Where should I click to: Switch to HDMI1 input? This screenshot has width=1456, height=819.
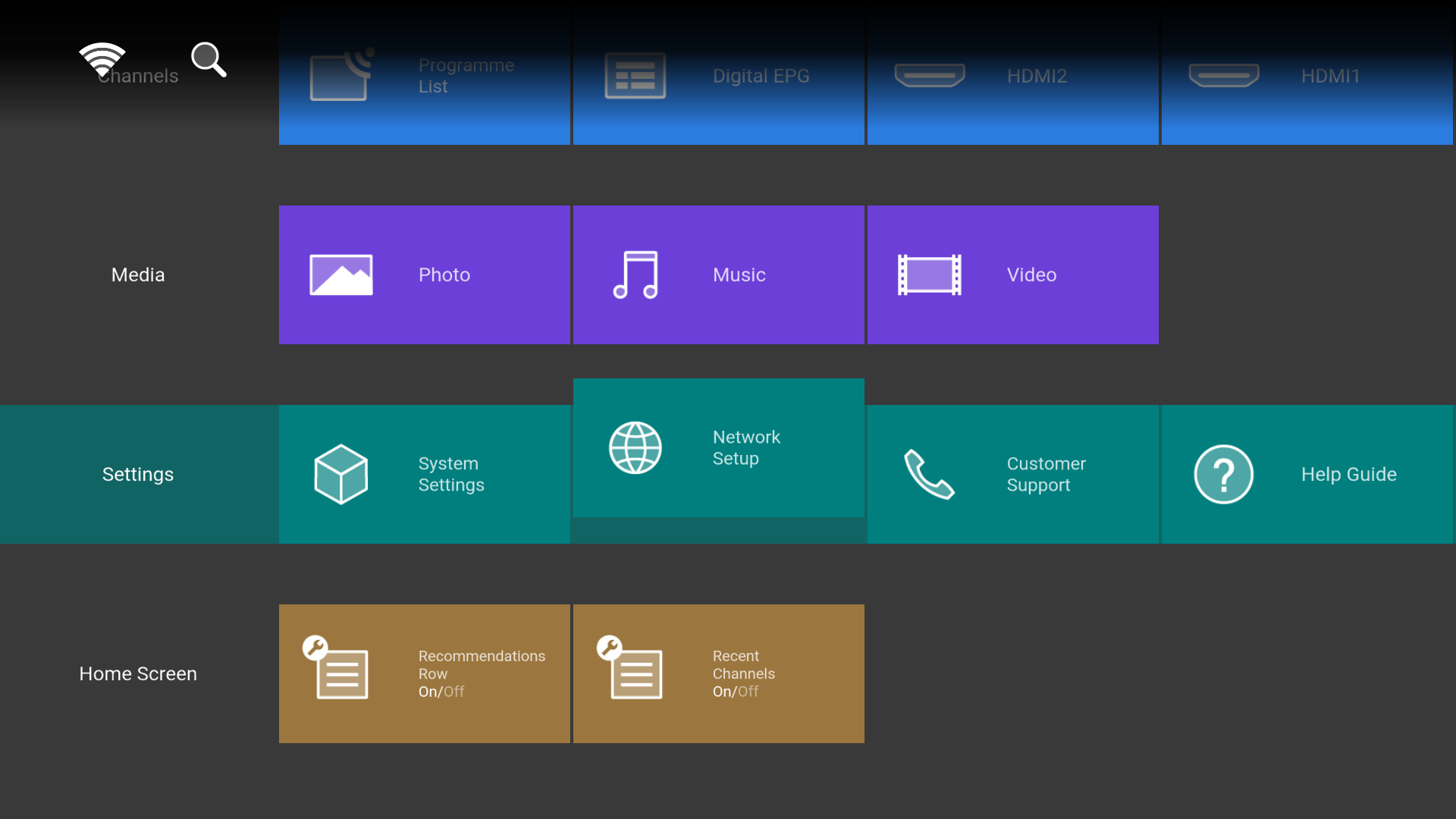click(x=1307, y=76)
